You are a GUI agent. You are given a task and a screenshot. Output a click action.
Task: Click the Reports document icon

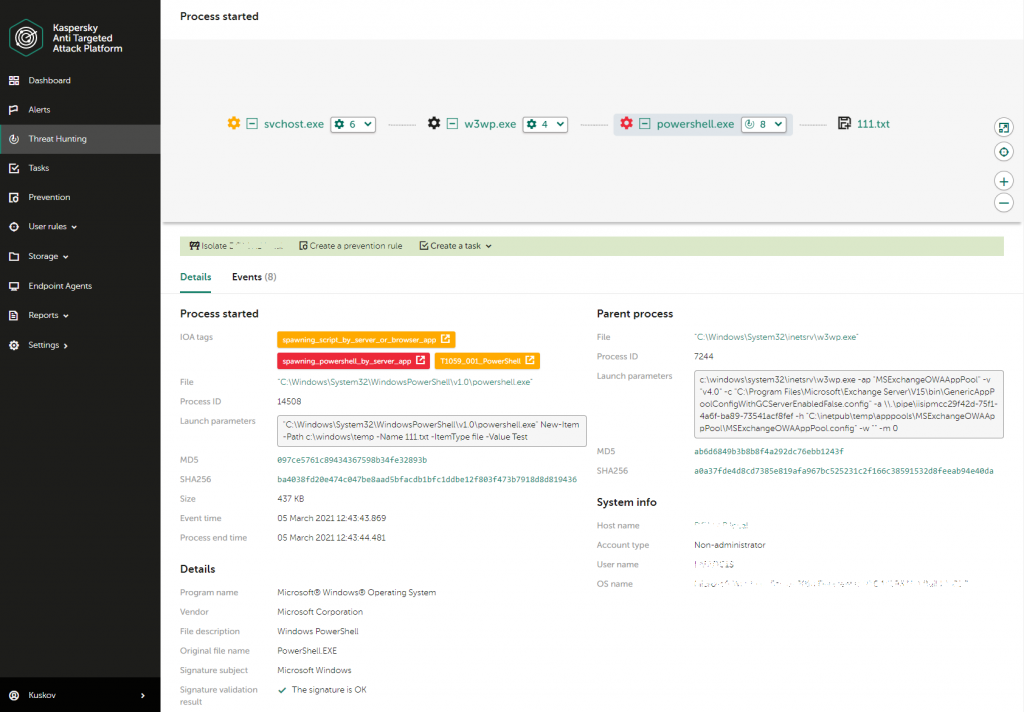click(x=14, y=316)
